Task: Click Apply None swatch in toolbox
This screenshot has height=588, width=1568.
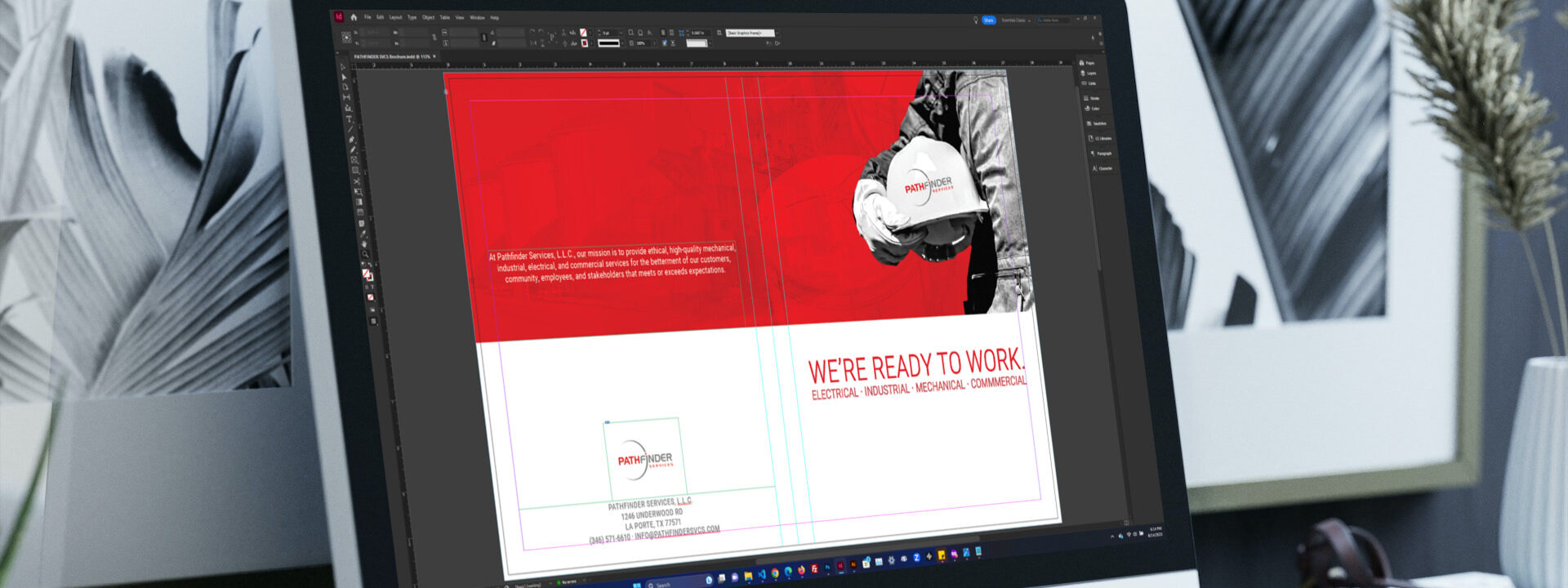Action: 370,297
